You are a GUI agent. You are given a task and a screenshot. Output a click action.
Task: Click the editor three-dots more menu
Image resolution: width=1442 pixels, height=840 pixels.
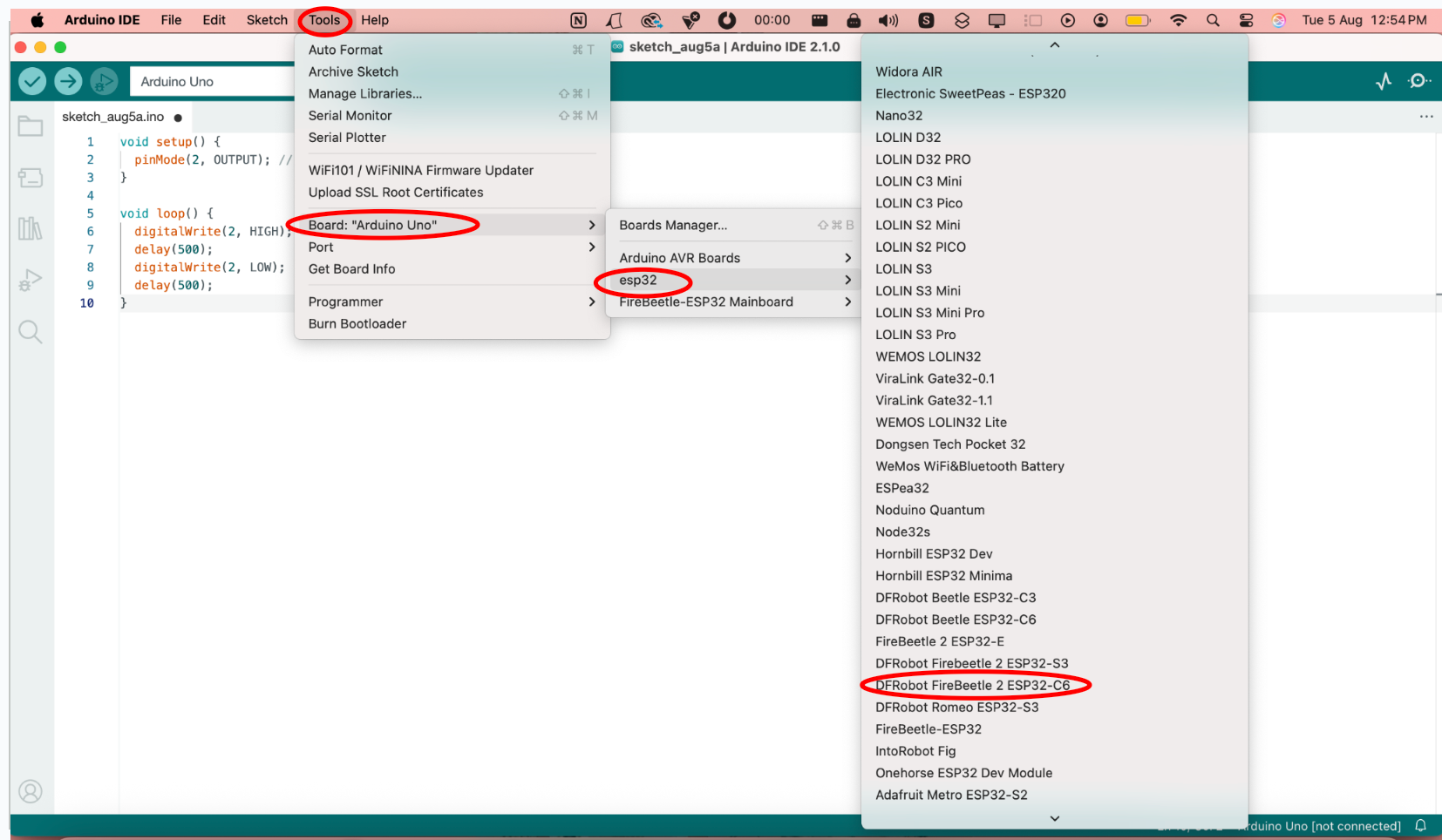point(1426,116)
